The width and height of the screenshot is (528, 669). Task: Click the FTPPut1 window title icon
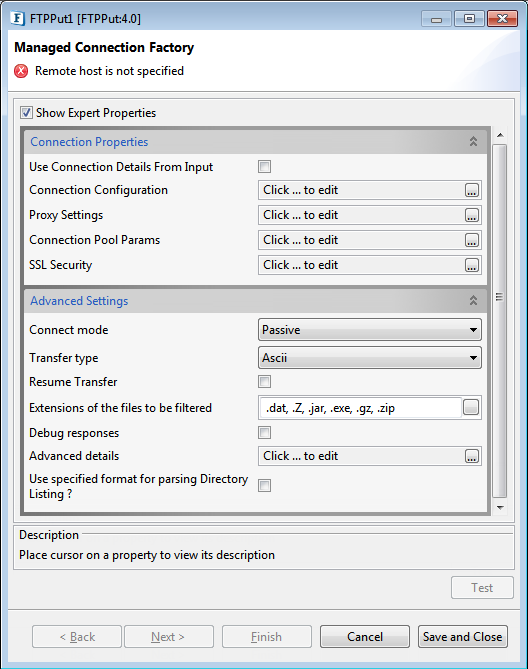pyautogui.click(x=17, y=18)
